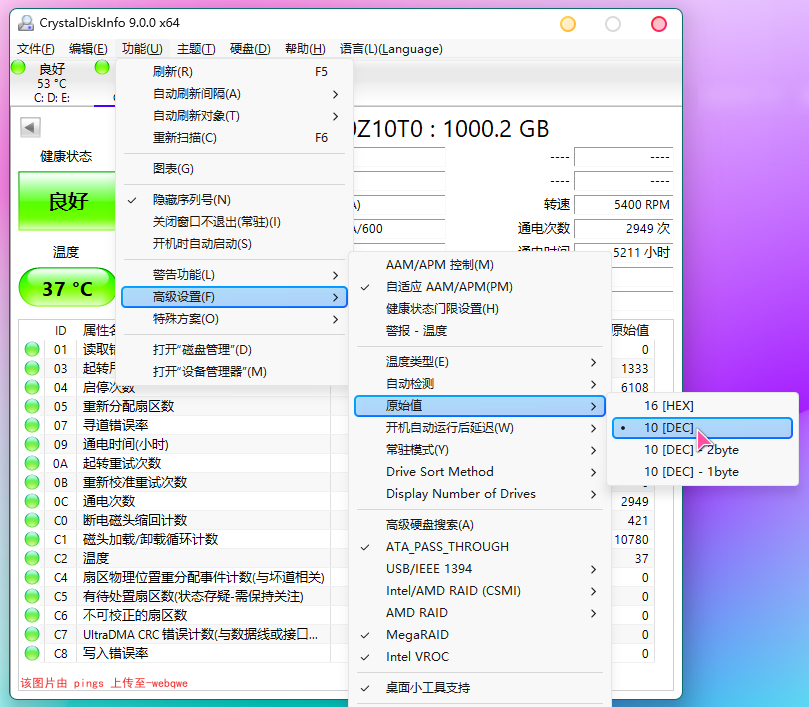
Task: Expand 特殊方案(O) submenu
Action: pos(234,319)
